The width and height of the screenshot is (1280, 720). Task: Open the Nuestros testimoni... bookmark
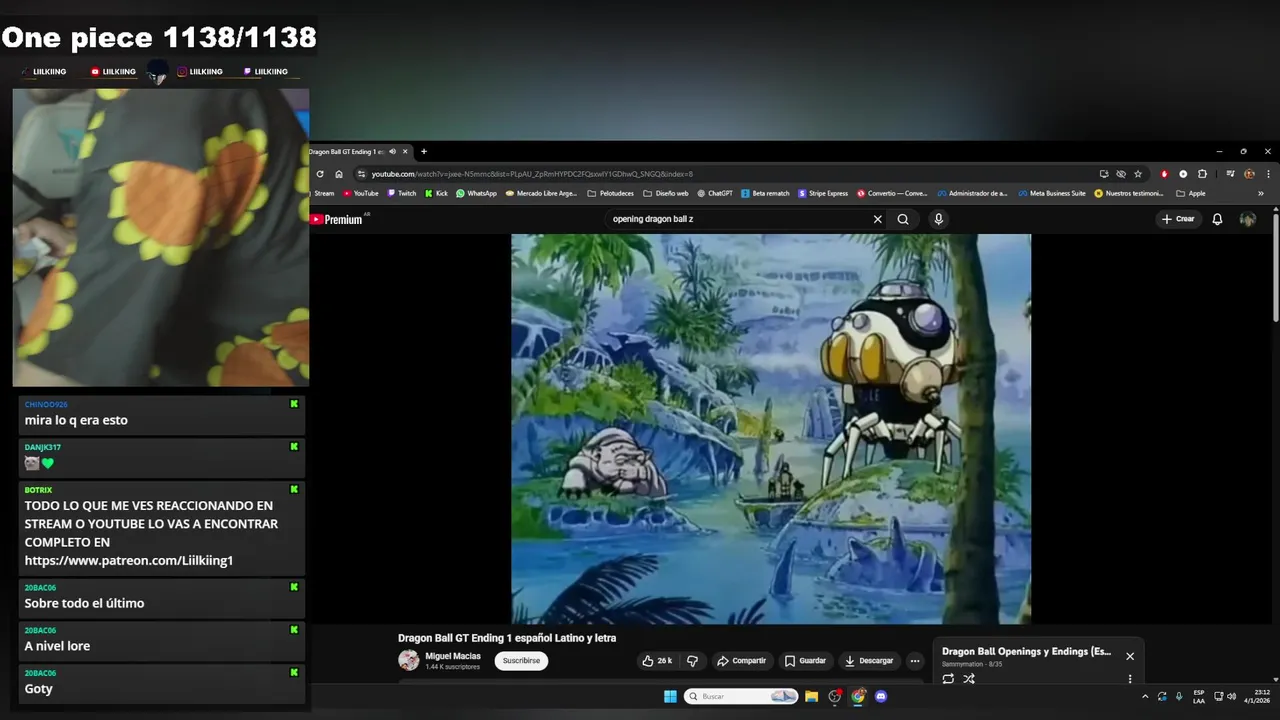[1129, 193]
